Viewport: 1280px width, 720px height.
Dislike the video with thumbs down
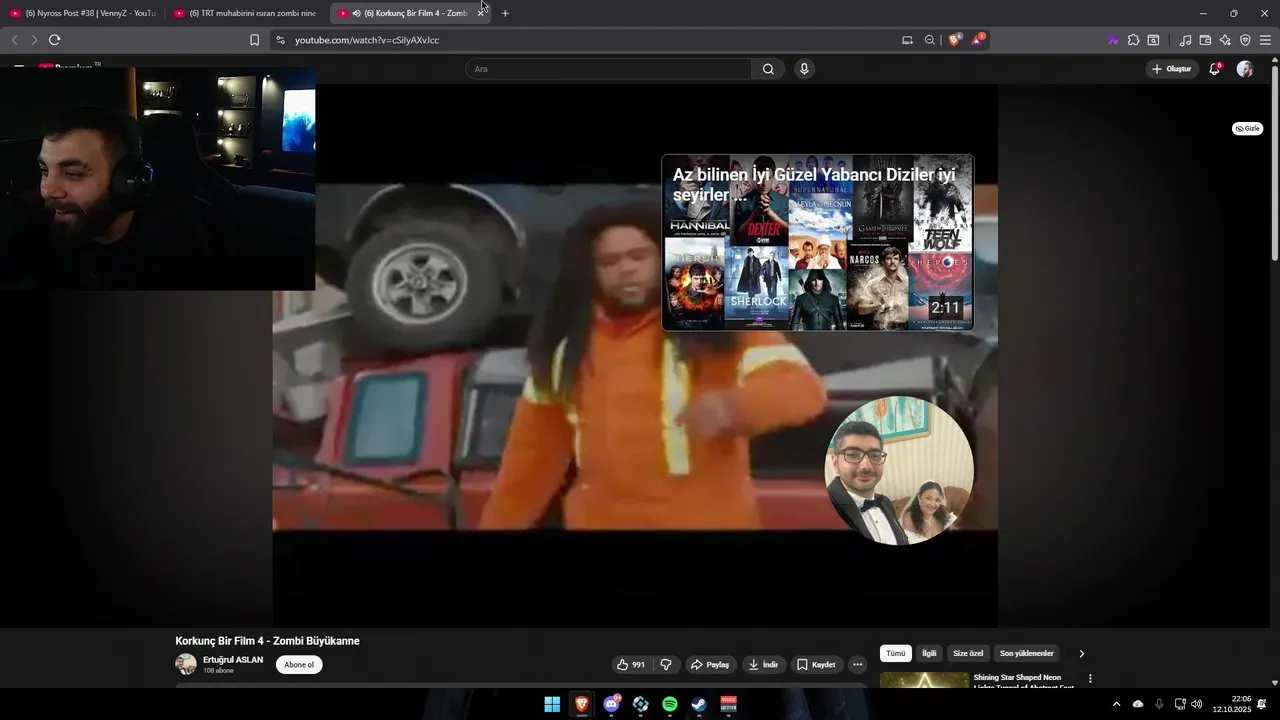pyautogui.click(x=666, y=665)
